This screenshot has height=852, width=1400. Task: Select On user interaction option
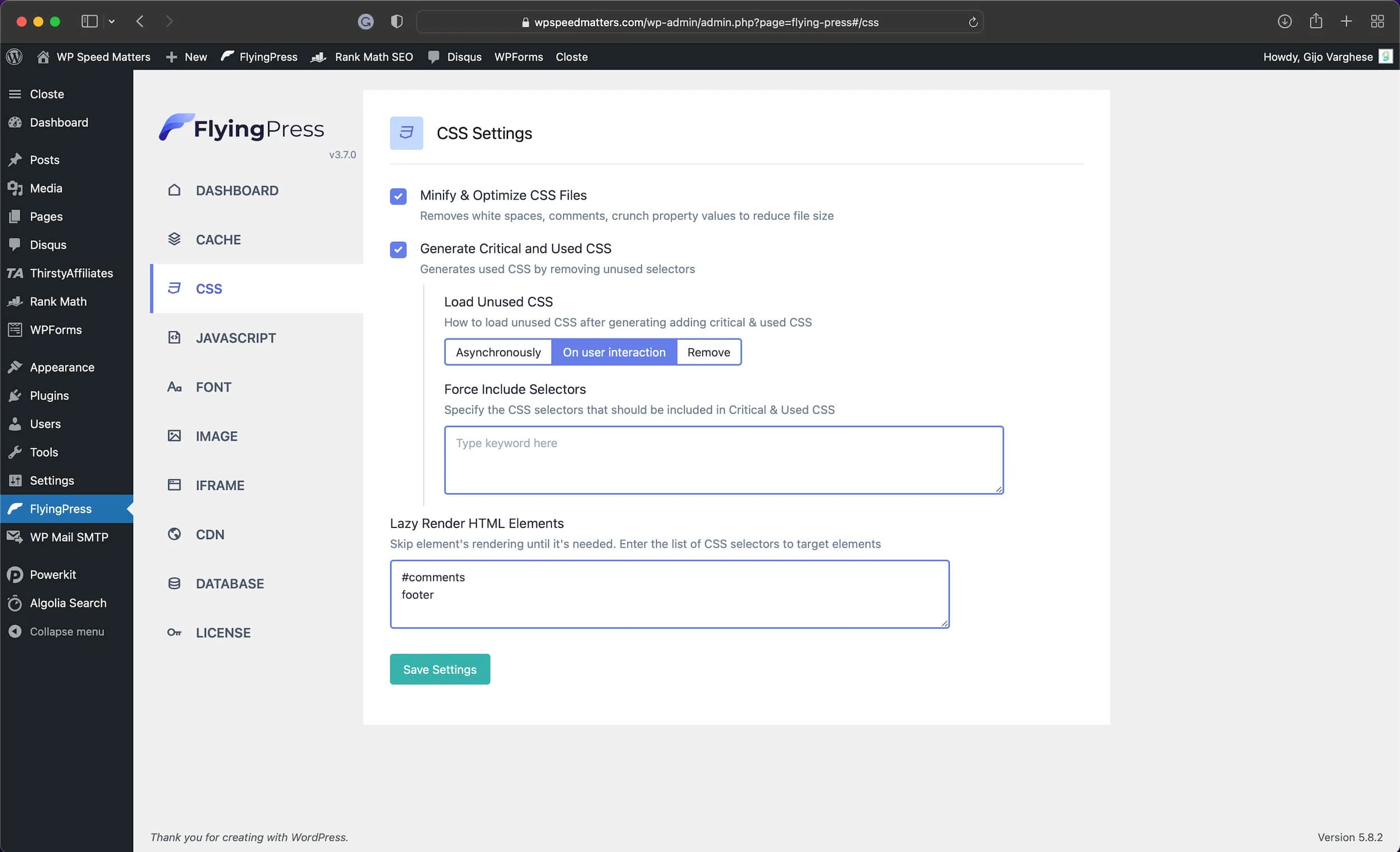614,352
